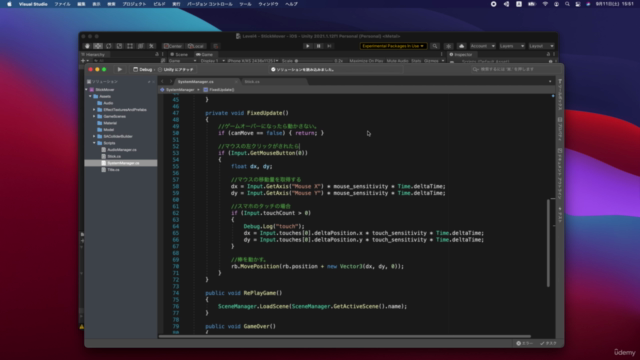Click the errors indicator in the status bar
Viewport: 640px width, 360px height.
tap(524, 343)
